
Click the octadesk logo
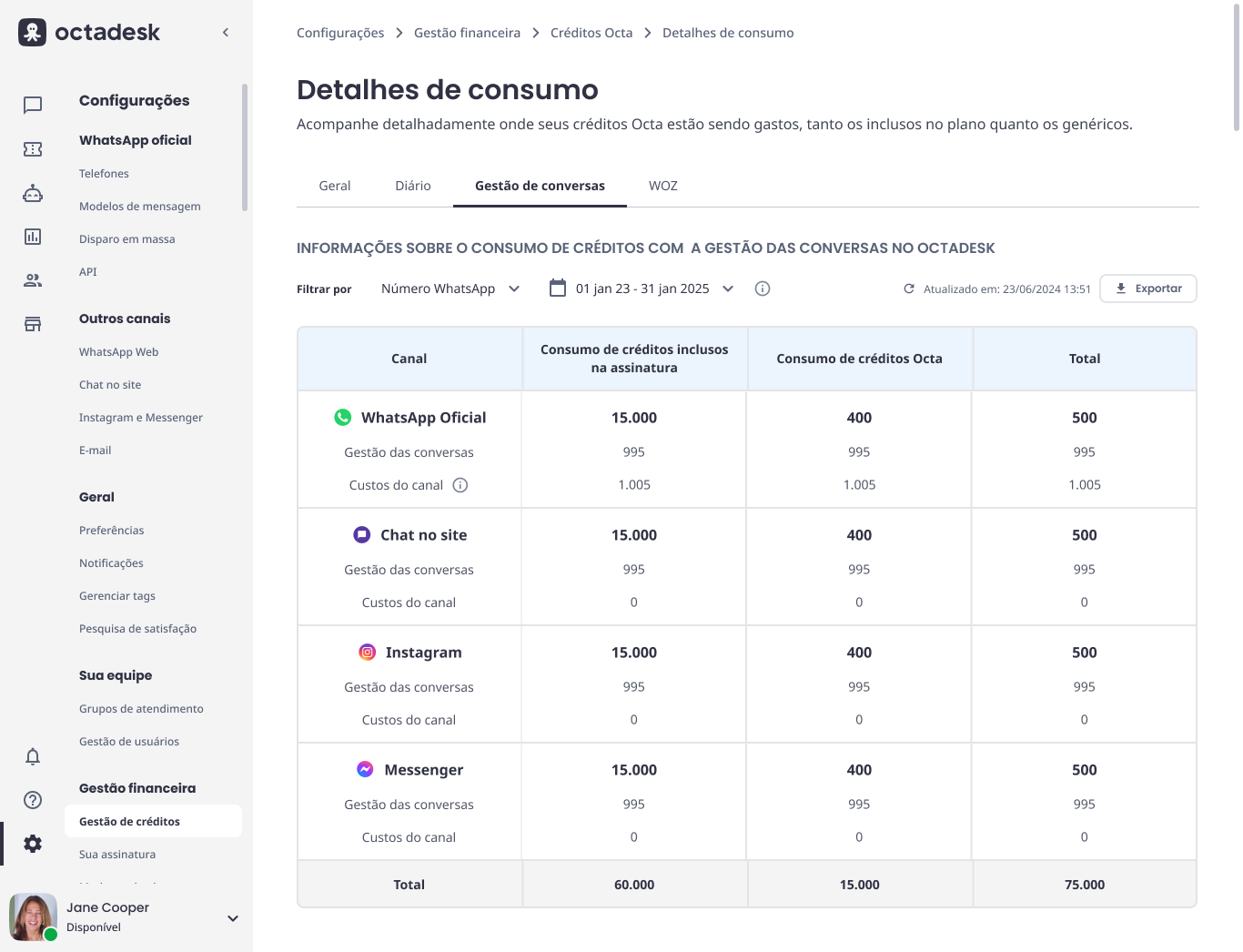[89, 33]
